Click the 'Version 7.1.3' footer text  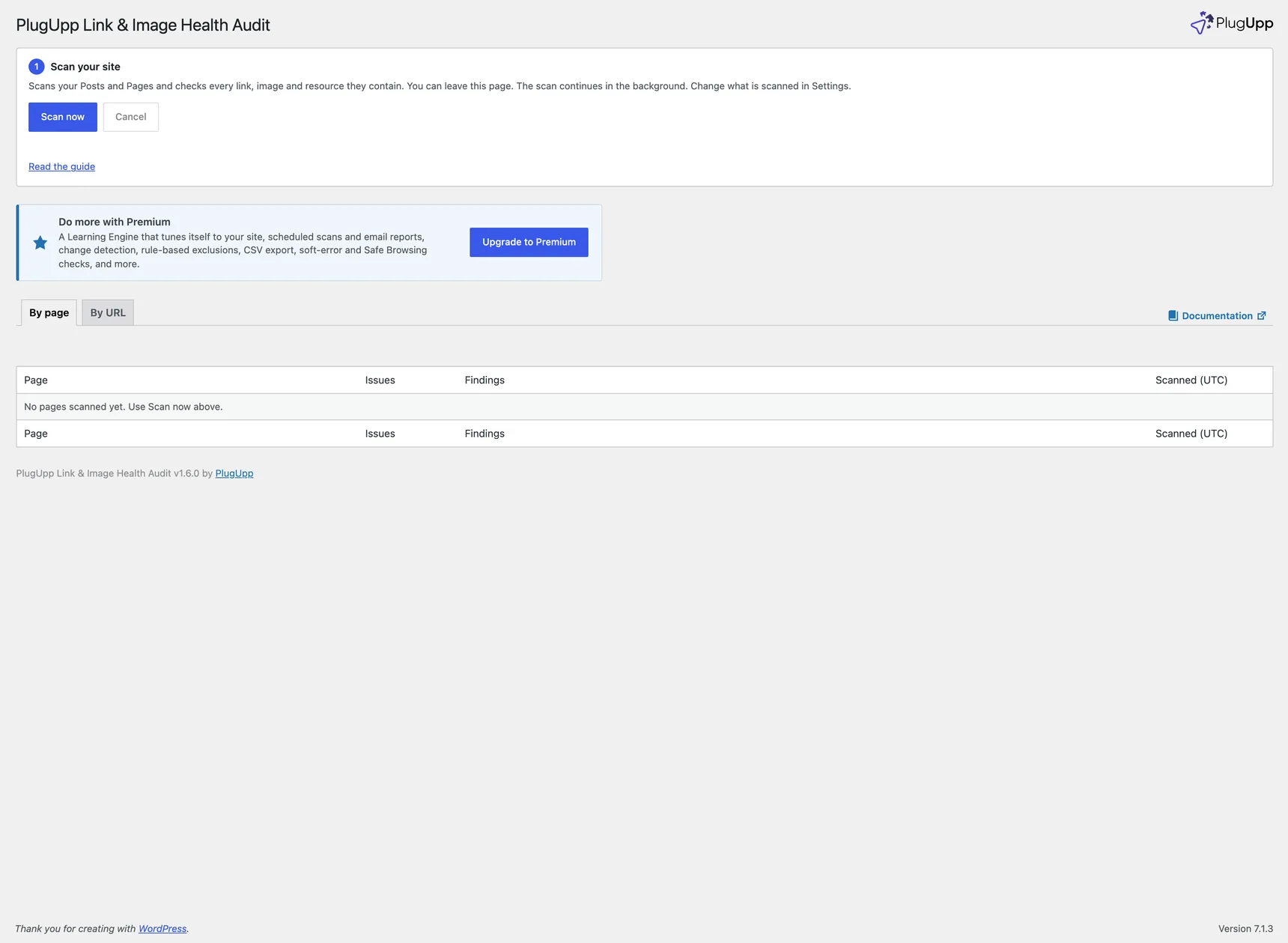pyautogui.click(x=1245, y=929)
